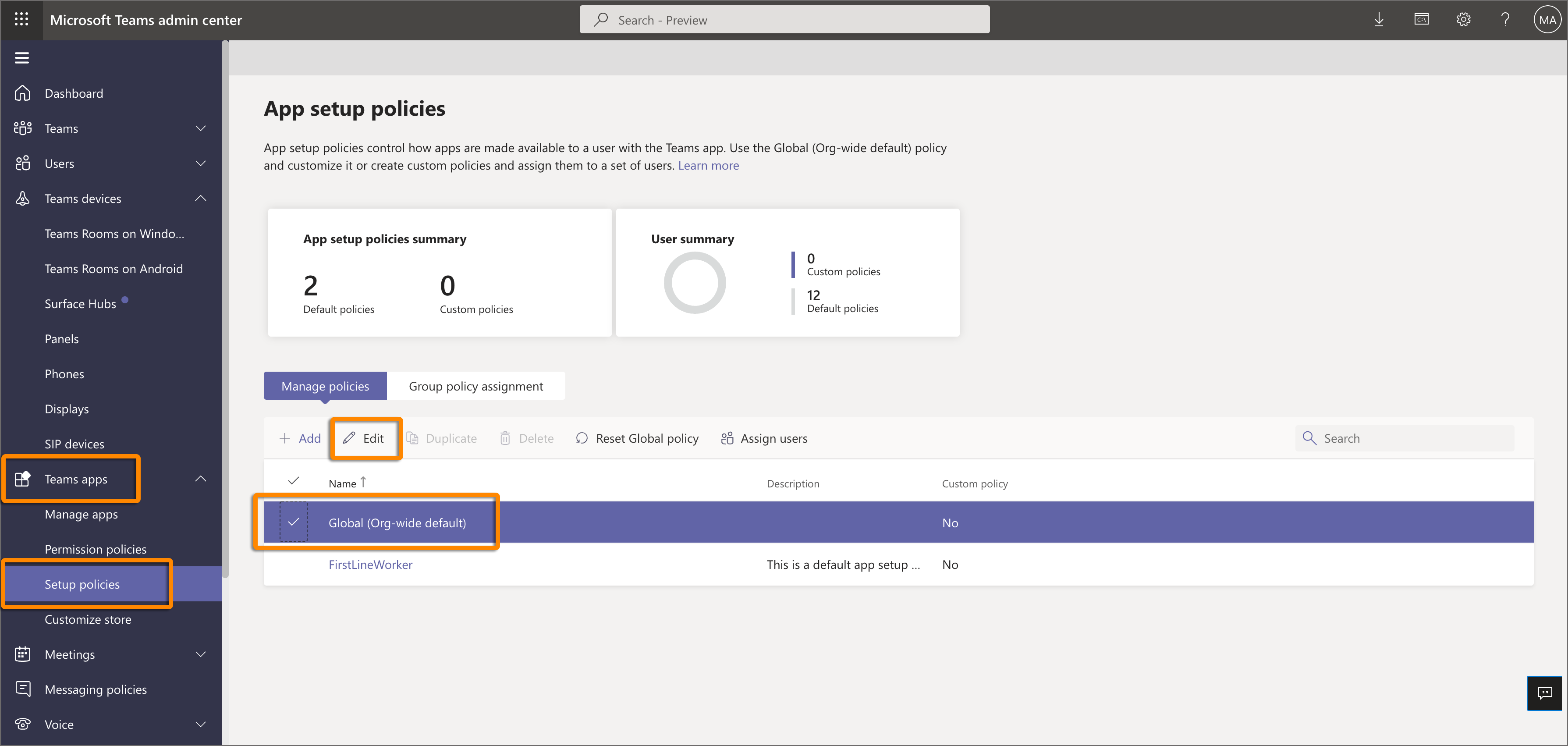The image size is (1568, 746).
Task: Select the Users icon in the navigation
Action: coord(22,163)
